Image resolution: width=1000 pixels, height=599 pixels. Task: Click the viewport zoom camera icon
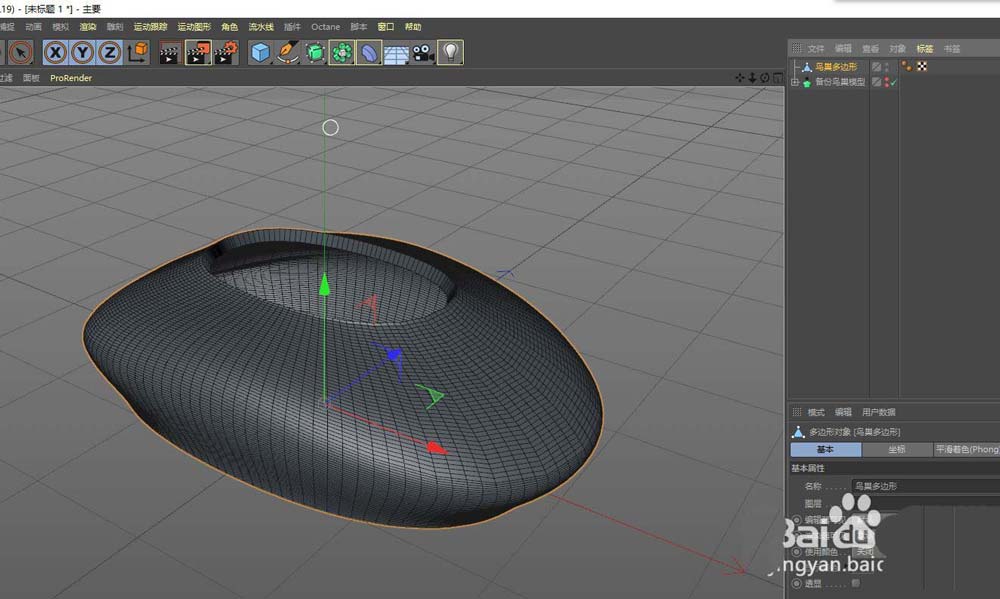[x=752, y=78]
